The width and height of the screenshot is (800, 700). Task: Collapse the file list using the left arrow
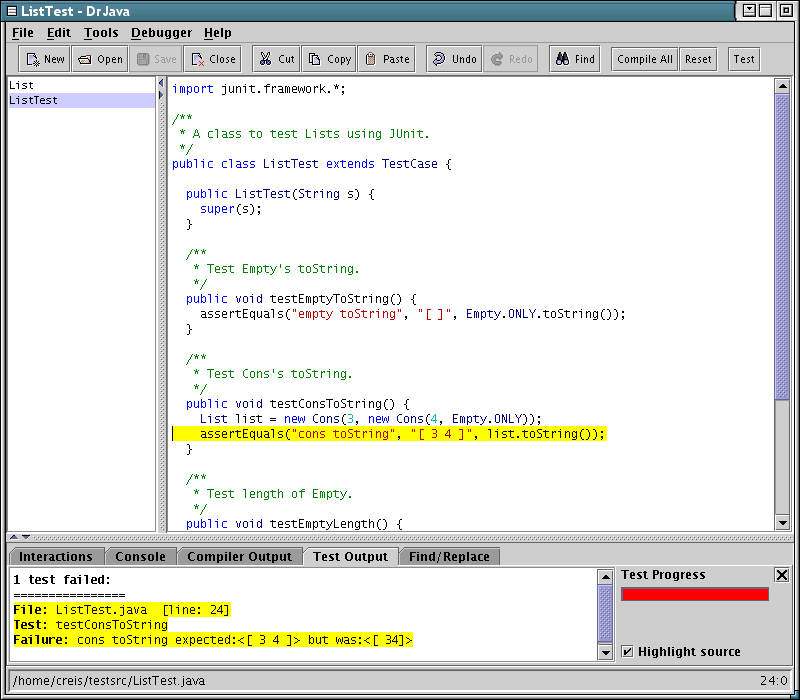coord(160,84)
